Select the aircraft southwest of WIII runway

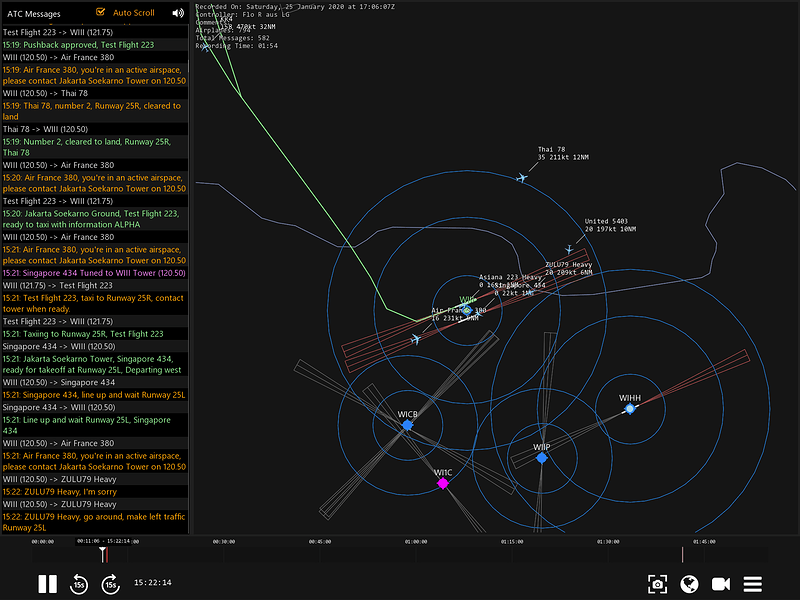(x=415, y=339)
